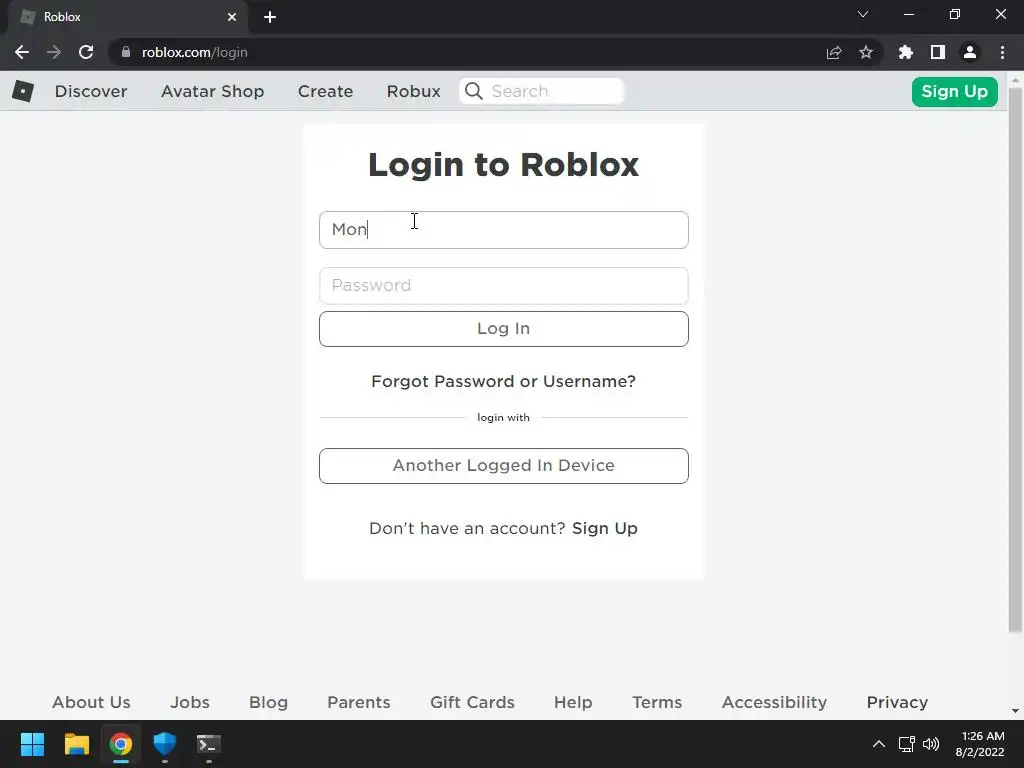Click the search magnifier icon
The height and width of the screenshot is (768, 1024).
(474, 91)
